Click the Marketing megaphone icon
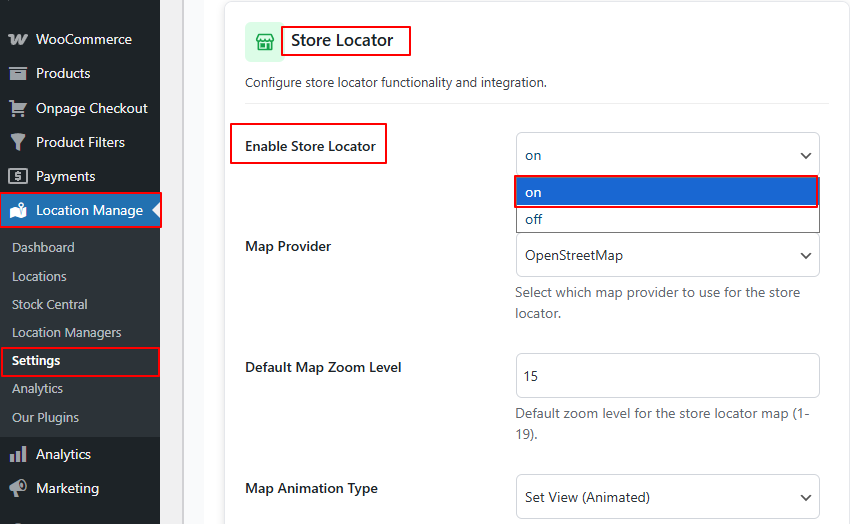The width and height of the screenshot is (850, 524). 18,489
